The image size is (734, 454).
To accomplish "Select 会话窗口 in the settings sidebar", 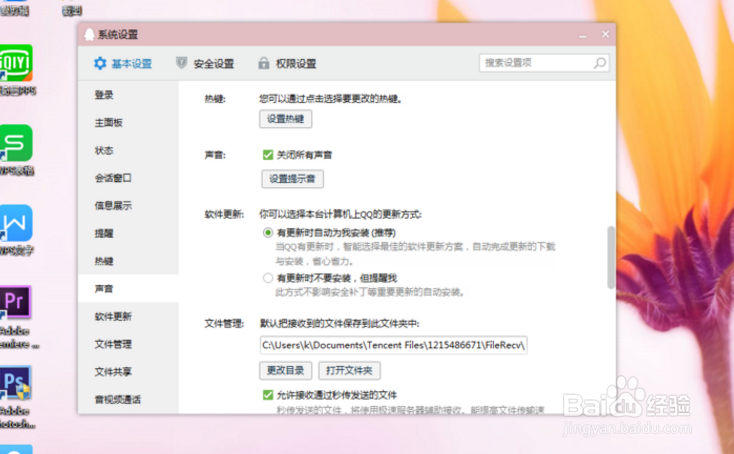I will point(128,178).
